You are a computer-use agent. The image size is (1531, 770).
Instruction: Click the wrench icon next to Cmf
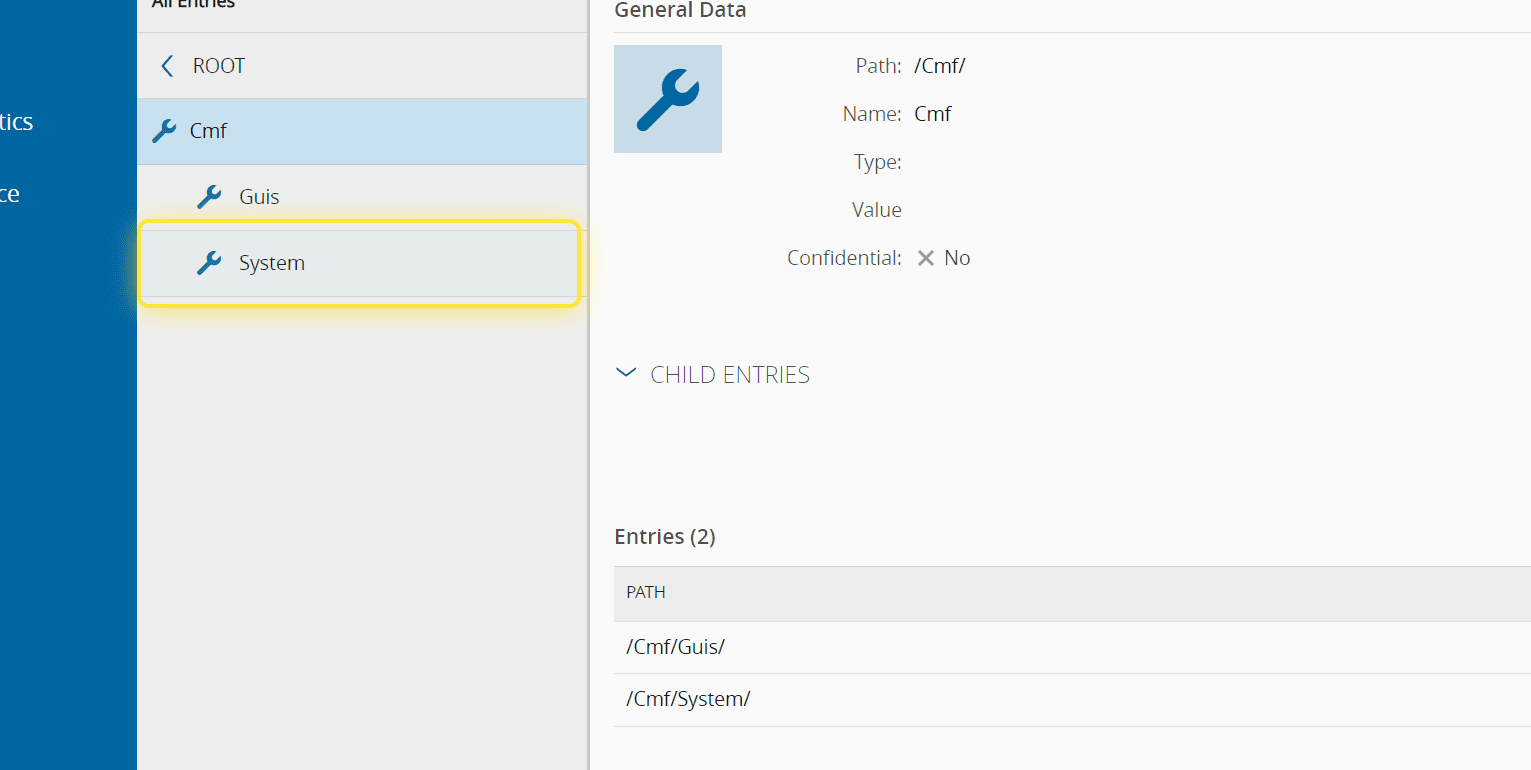tap(163, 131)
